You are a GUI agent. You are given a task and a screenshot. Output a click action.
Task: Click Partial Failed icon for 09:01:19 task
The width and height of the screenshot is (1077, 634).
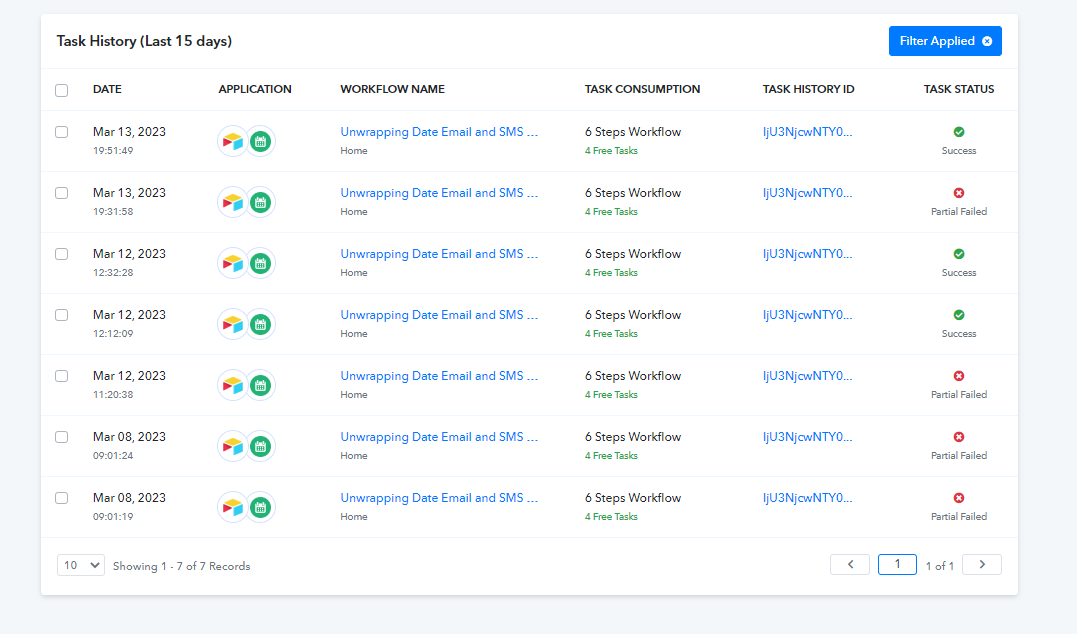(x=959, y=498)
